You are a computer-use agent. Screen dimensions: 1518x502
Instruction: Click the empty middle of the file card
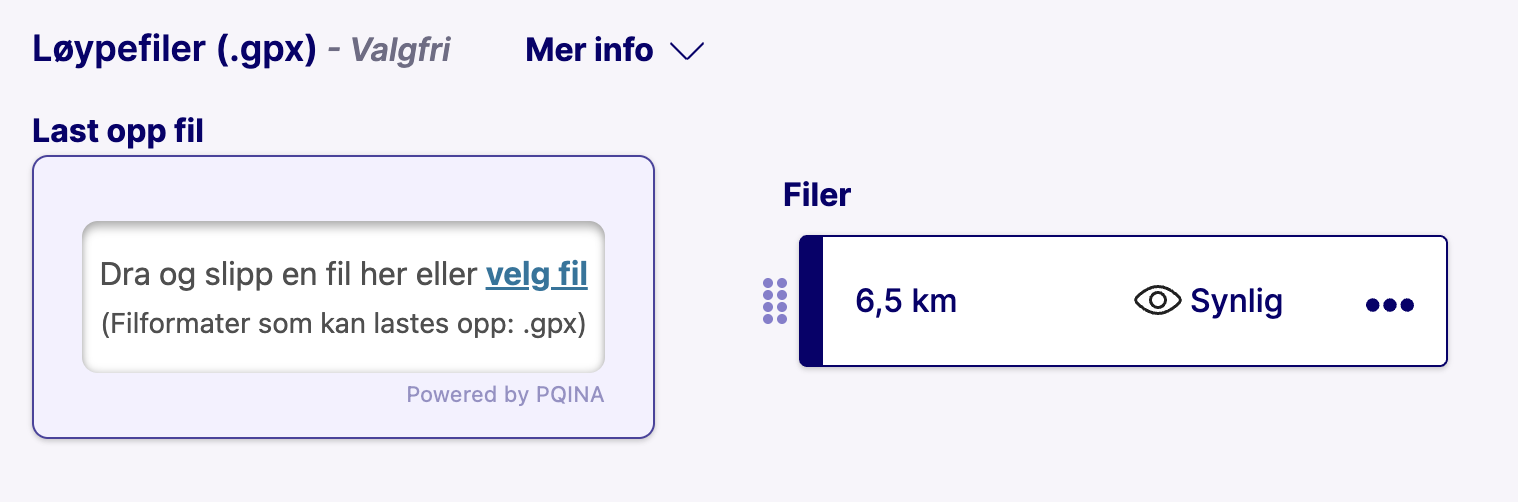click(x=1045, y=301)
